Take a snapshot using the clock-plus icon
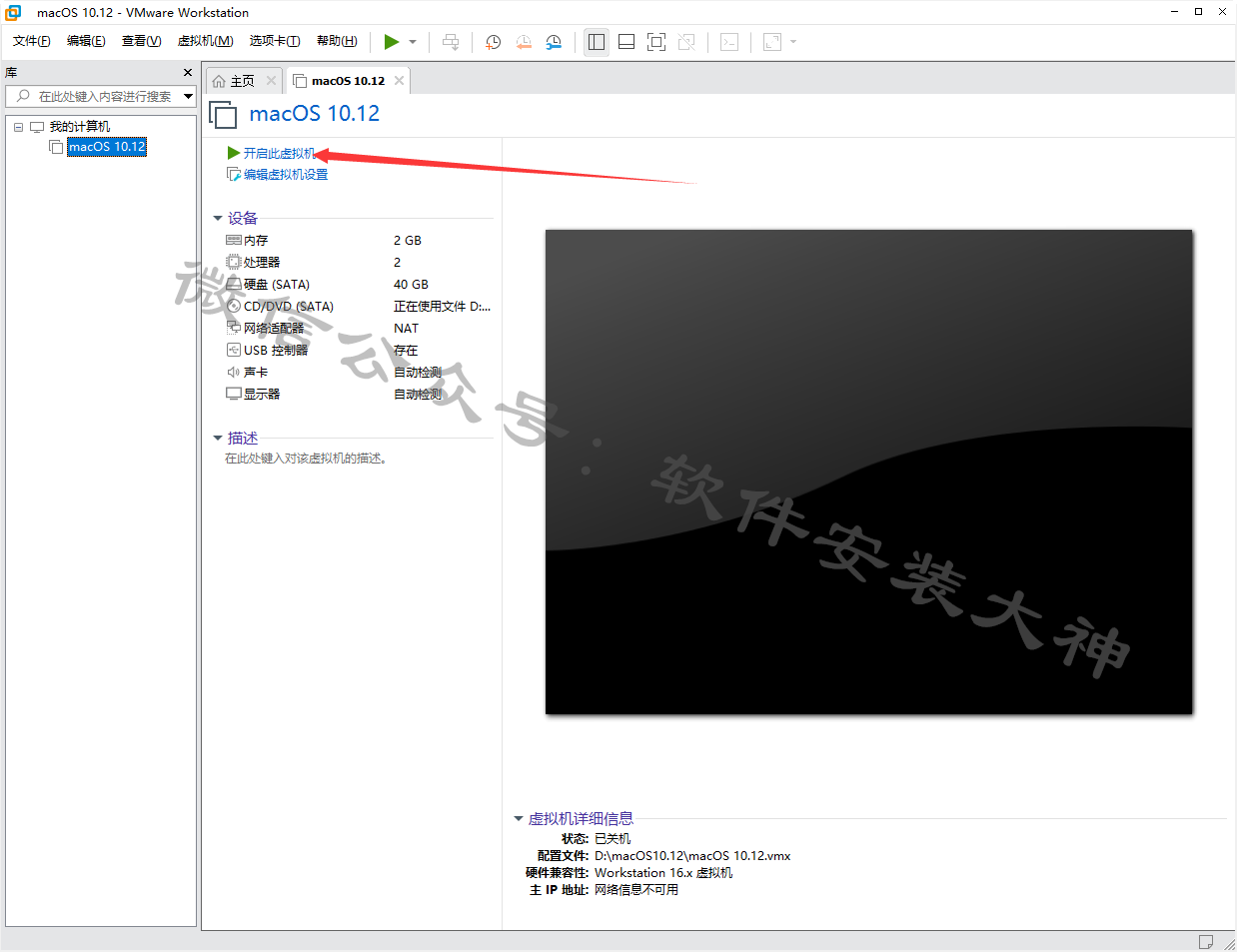This screenshot has width=1237, height=952. click(x=493, y=42)
